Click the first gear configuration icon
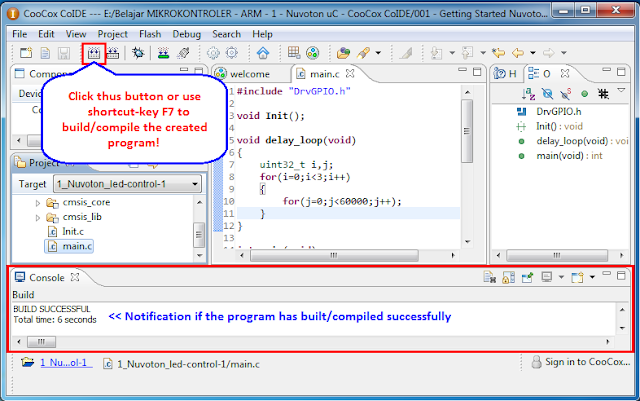 point(213,53)
